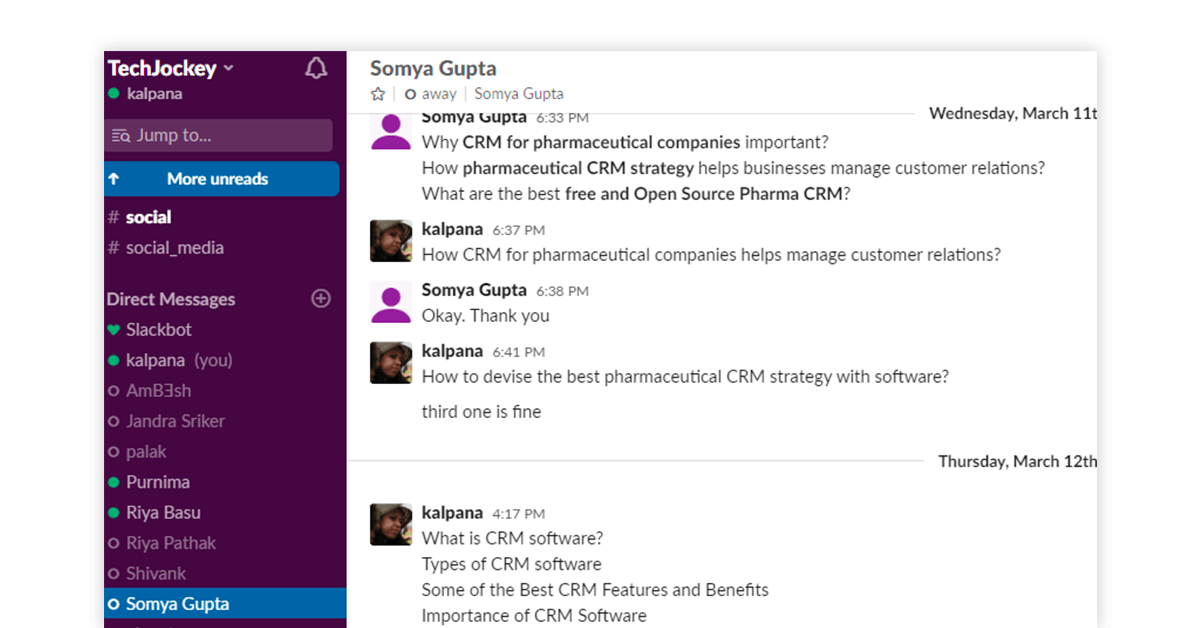1200x628 pixels.
Task: Click the 6:41 PM timestamp
Action: point(519,352)
